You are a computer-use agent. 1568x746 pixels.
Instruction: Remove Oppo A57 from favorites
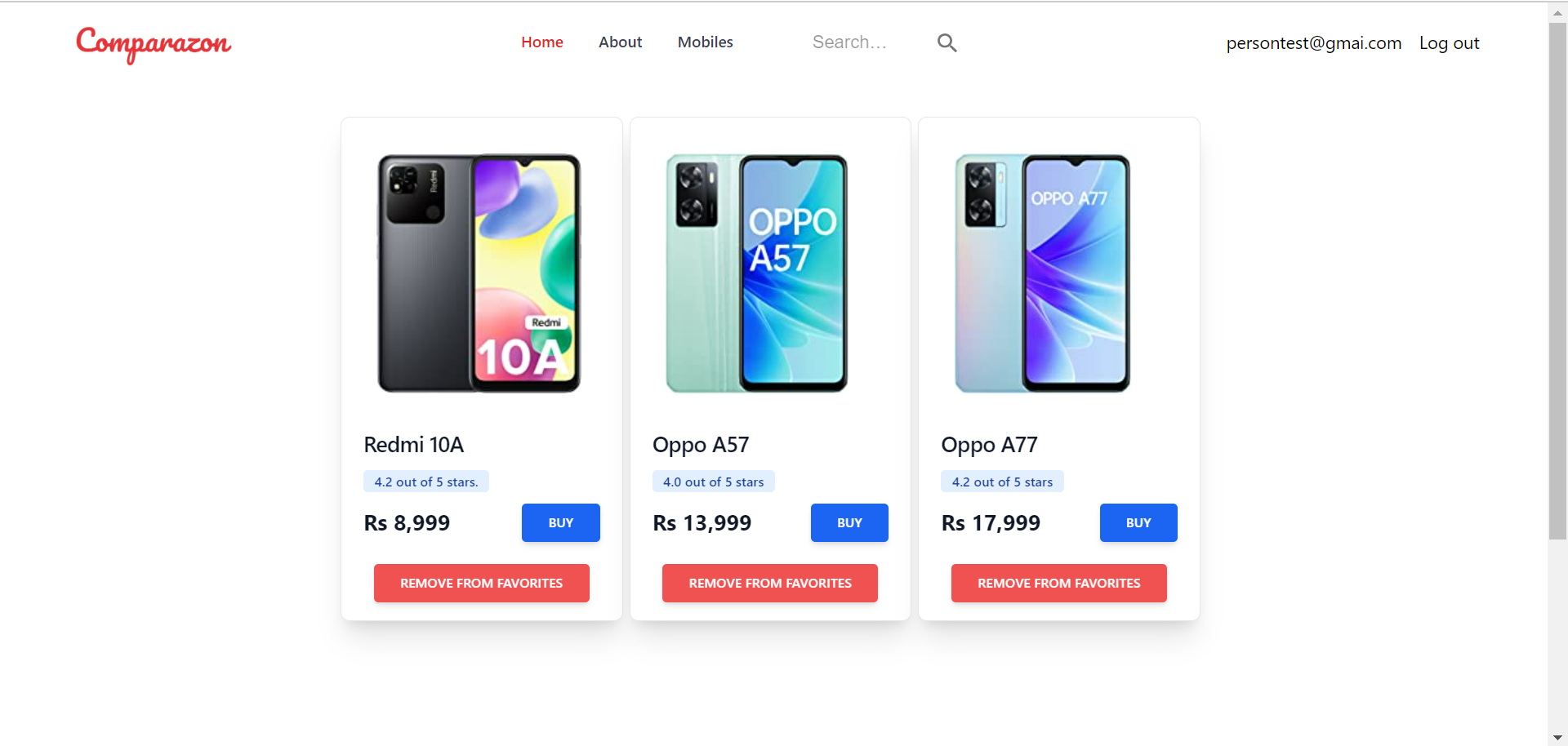click(x=770, y=583)
